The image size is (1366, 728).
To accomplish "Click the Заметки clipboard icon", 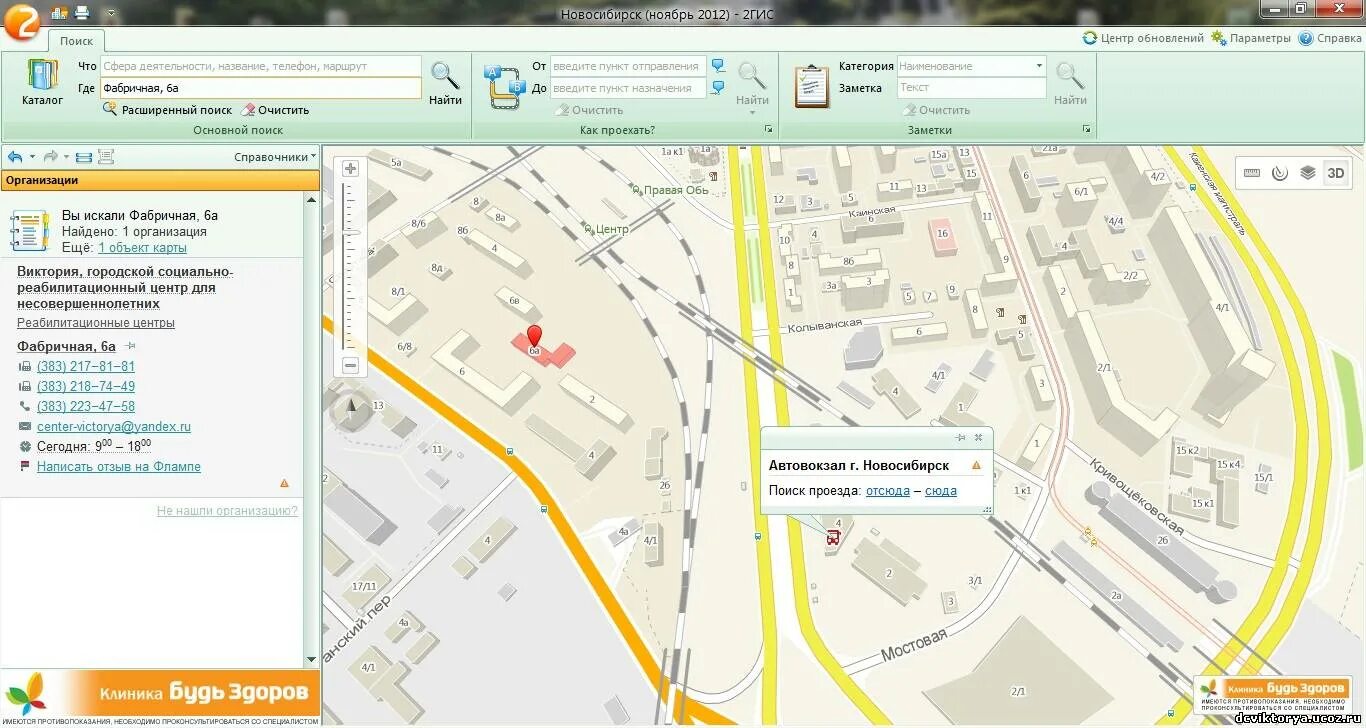I will (x=812, y=86).
